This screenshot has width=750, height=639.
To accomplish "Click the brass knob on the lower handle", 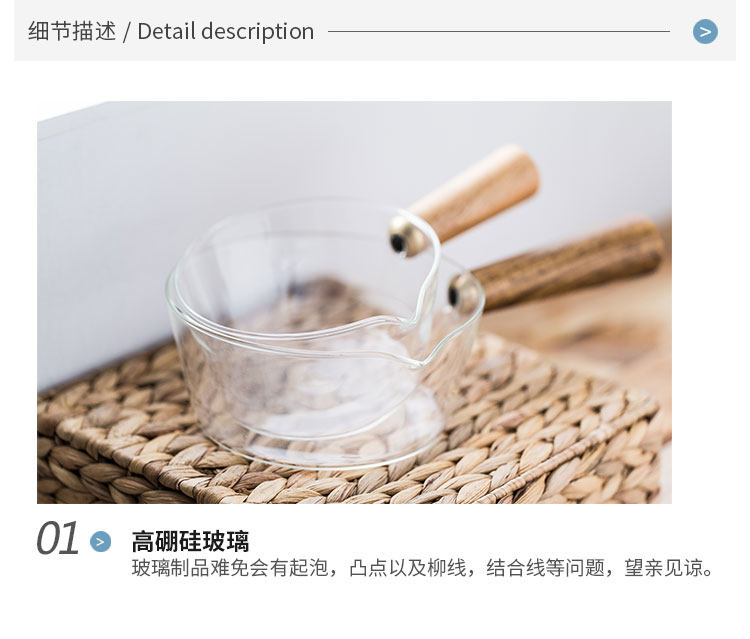I will 465,293.
